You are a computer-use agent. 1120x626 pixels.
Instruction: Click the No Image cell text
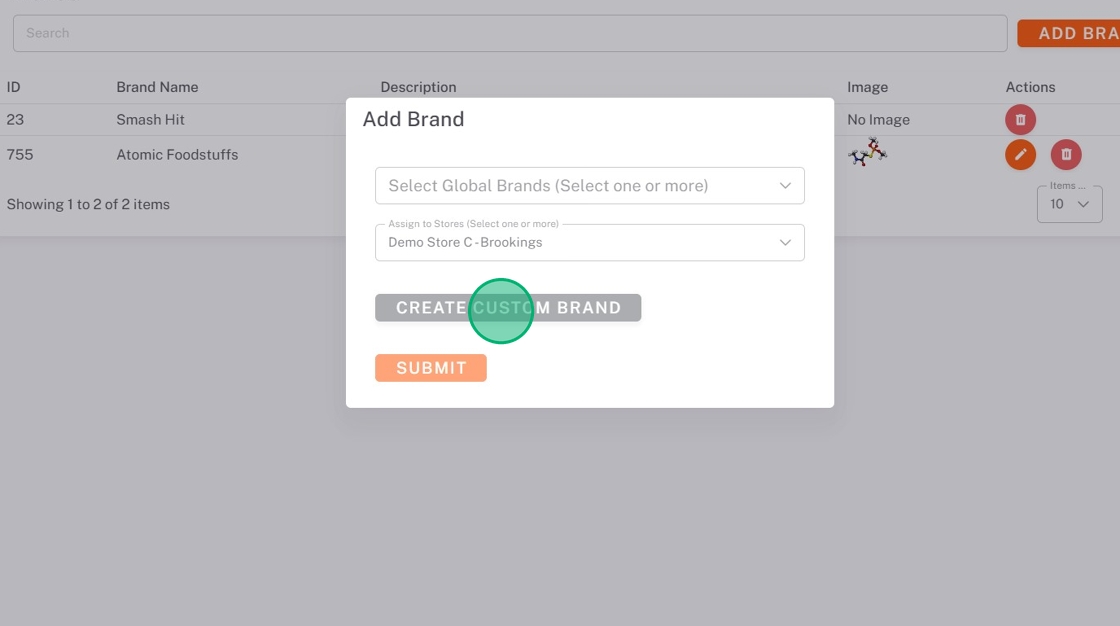pyautogui.click(x=878, y=120)
